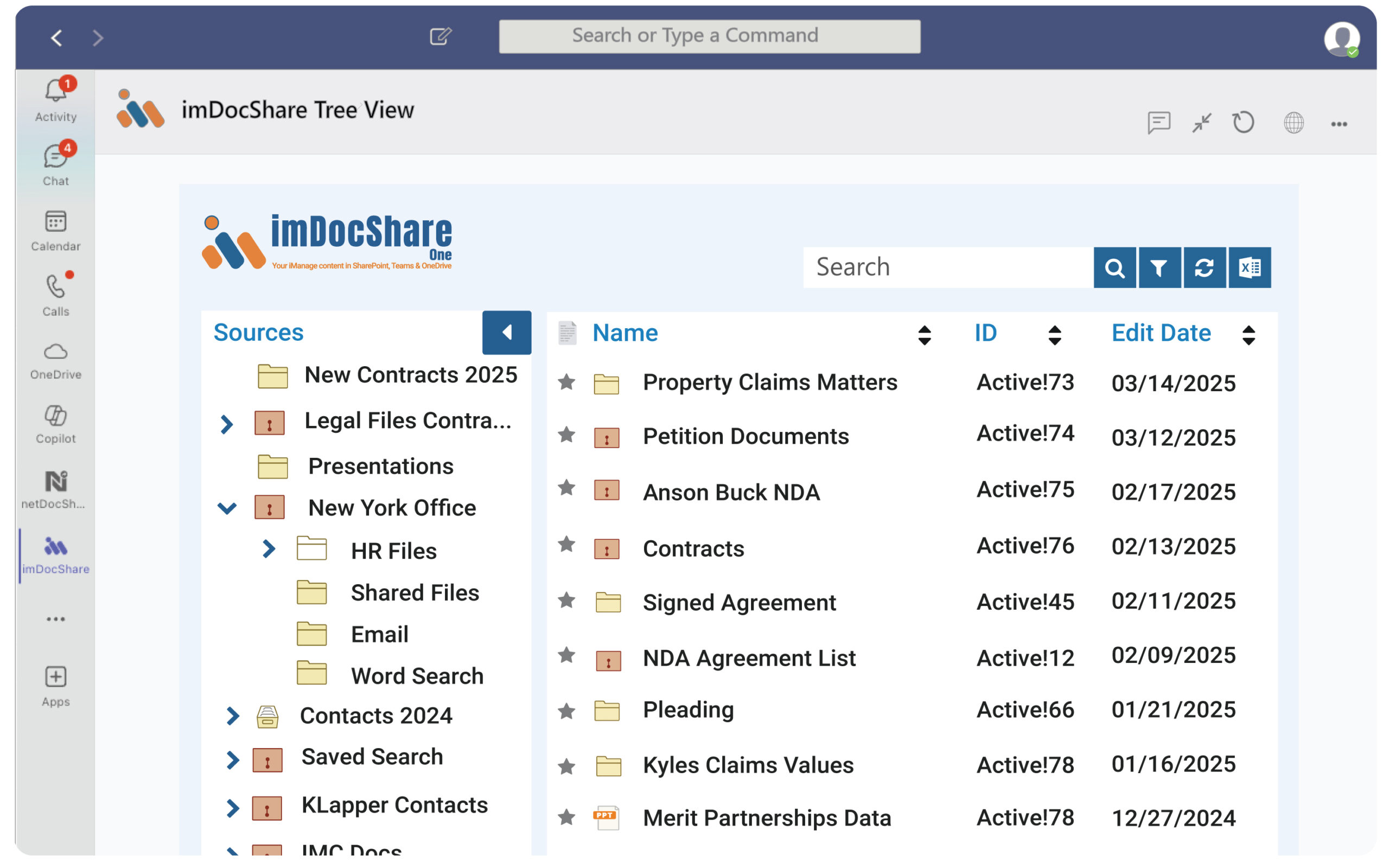
Task: Toggle favorite star for Signed Agreement
Action: [x=566, y=600]
